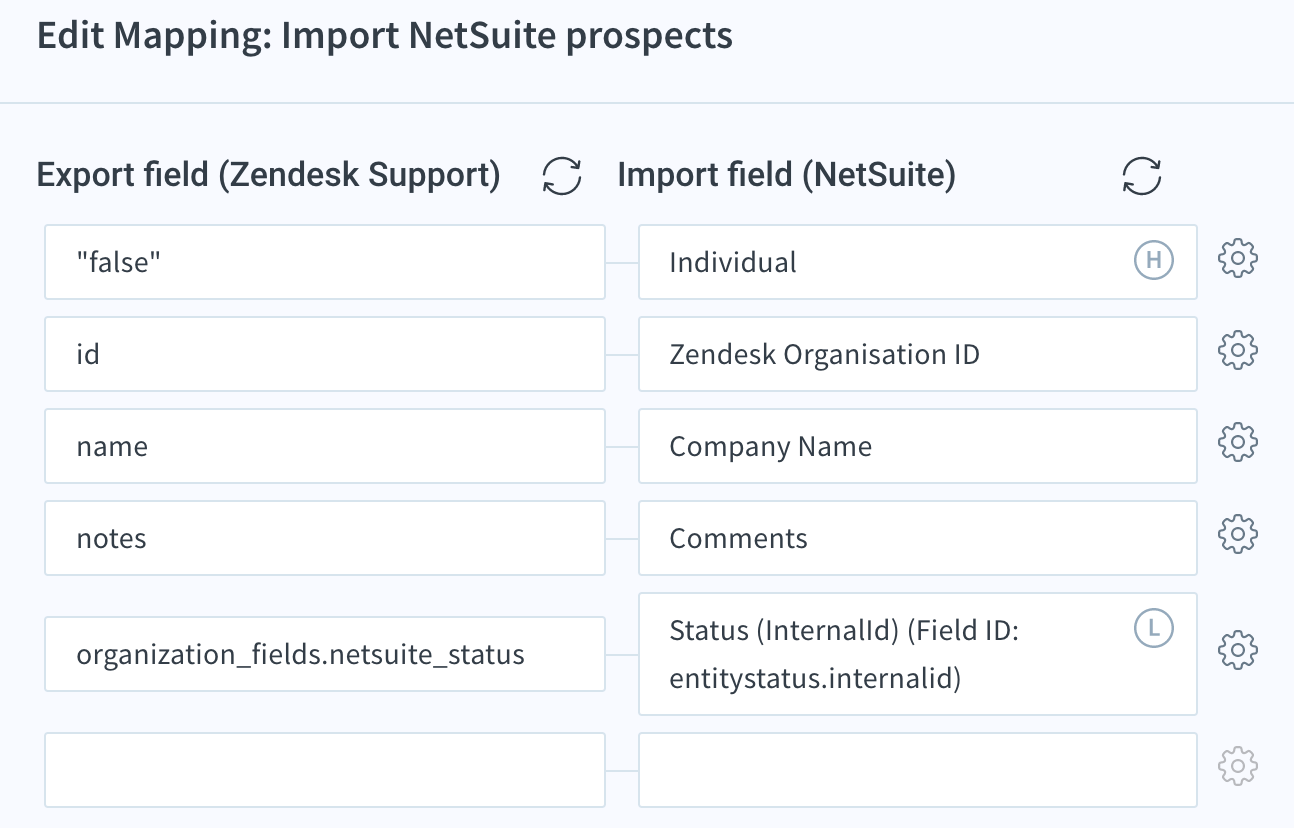Select the id export field
Image resolution: width=1294 pixels, height=828 pixels.
(325, 354)
